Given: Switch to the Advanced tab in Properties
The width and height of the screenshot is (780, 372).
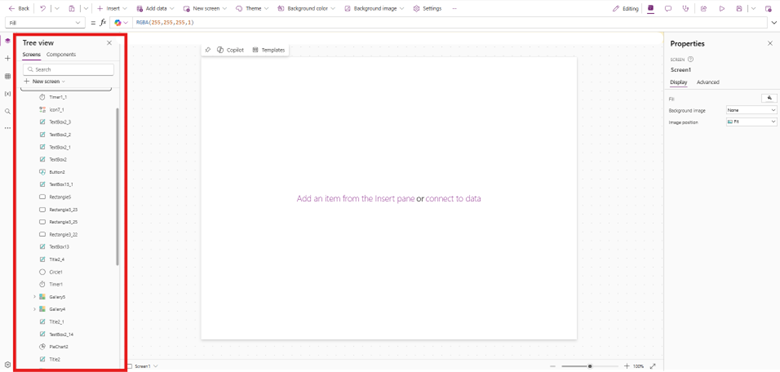Looking at the screenshot, I should tap(708, 82).
